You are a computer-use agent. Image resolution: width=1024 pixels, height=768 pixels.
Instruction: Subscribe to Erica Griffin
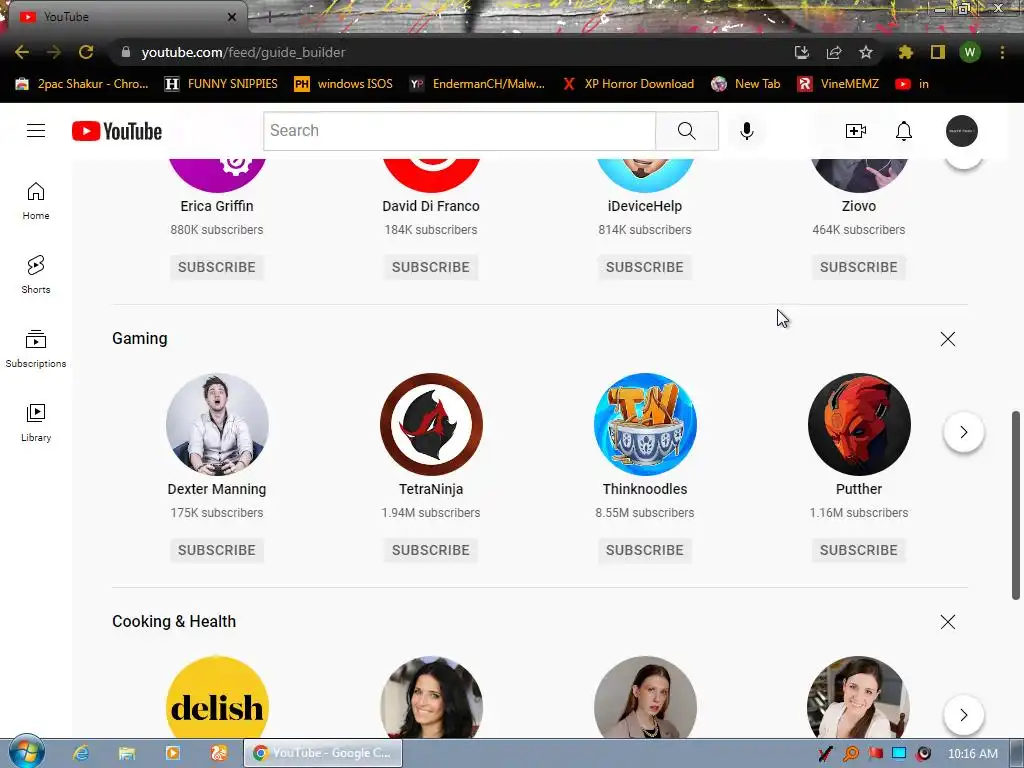point(217,267)
